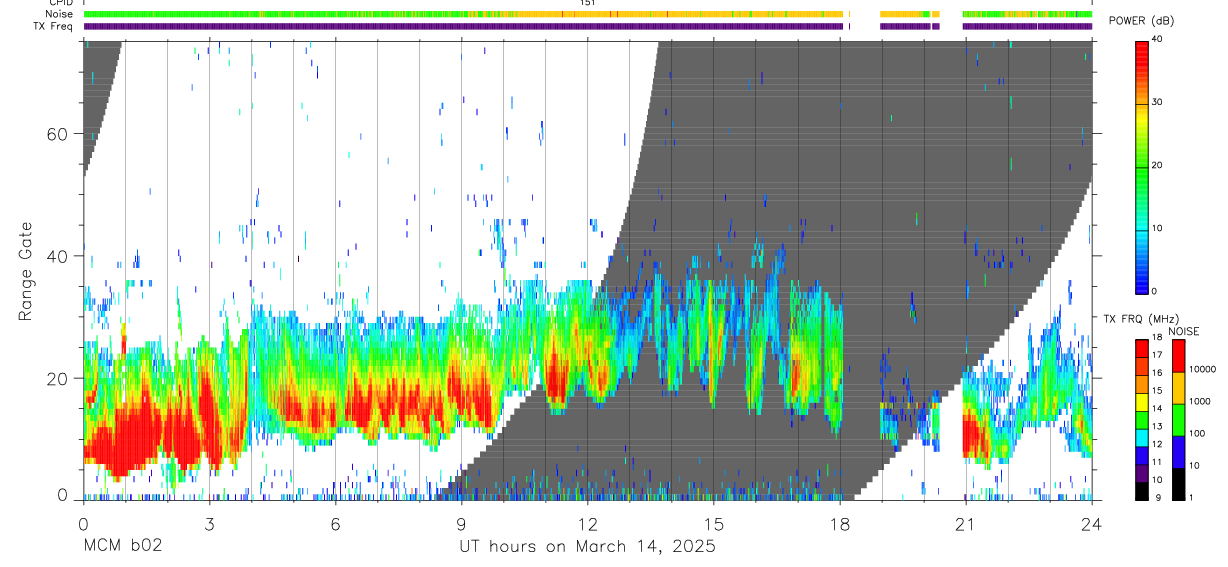The height and width of the screenshot is (567, 1228).
Task: Click the 10 tick on the POWER scale
Action: 1158,228
